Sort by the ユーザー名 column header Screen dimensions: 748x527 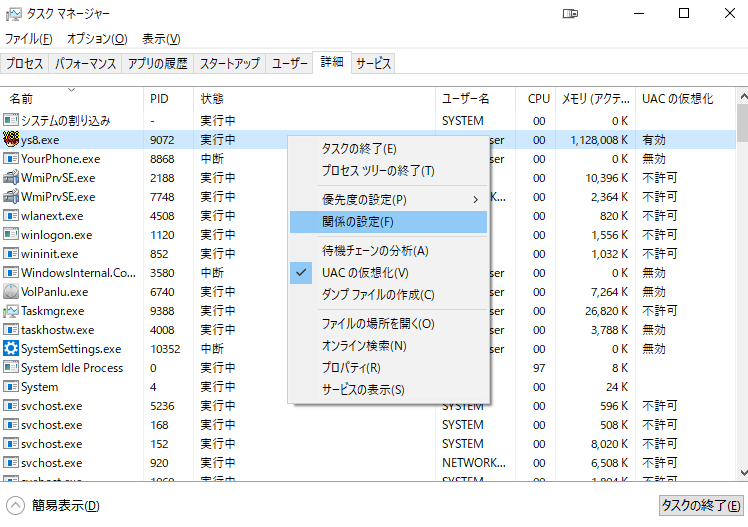pos(475,99)
